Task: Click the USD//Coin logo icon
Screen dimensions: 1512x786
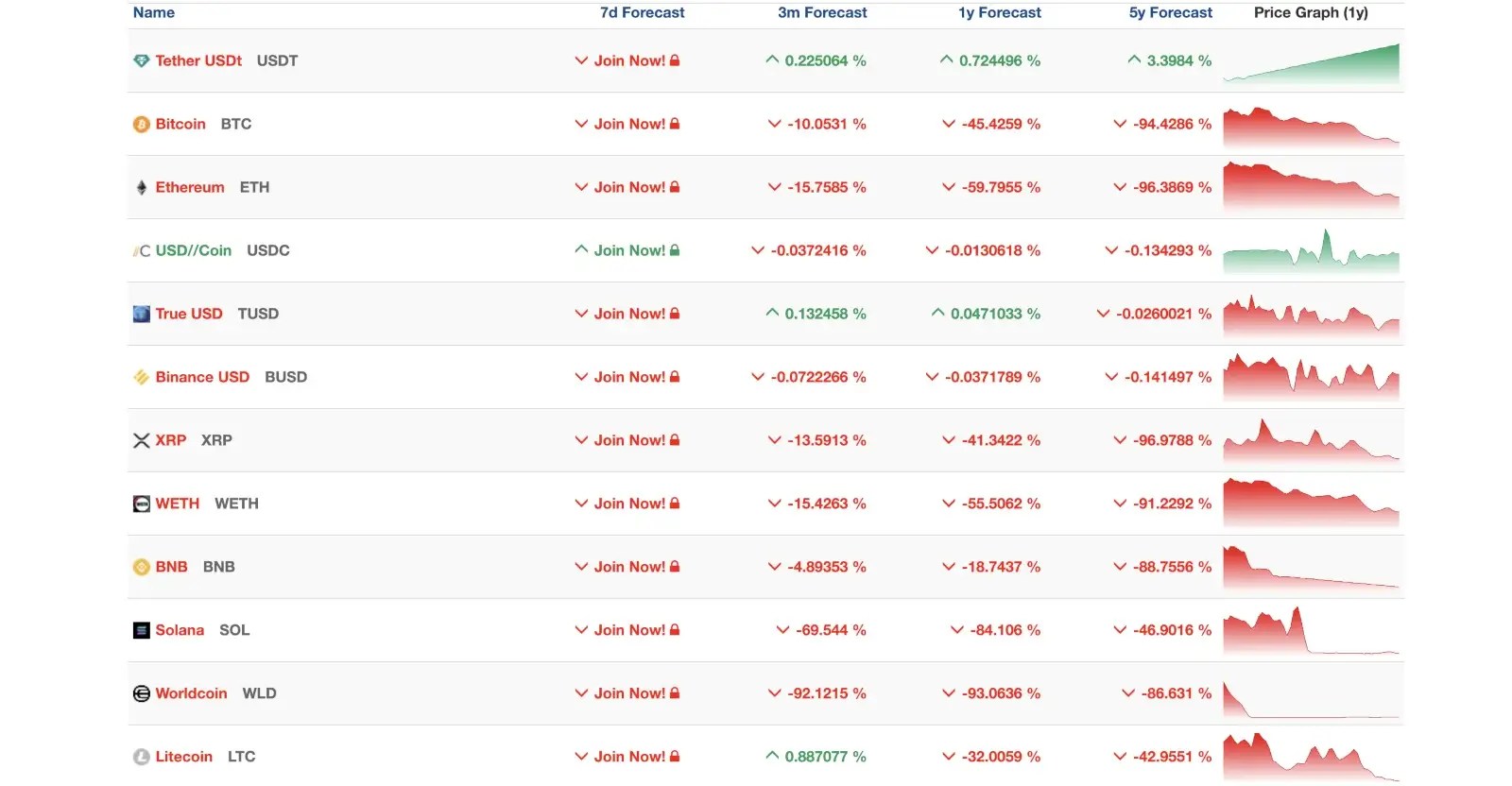Action: click(142, 250)
